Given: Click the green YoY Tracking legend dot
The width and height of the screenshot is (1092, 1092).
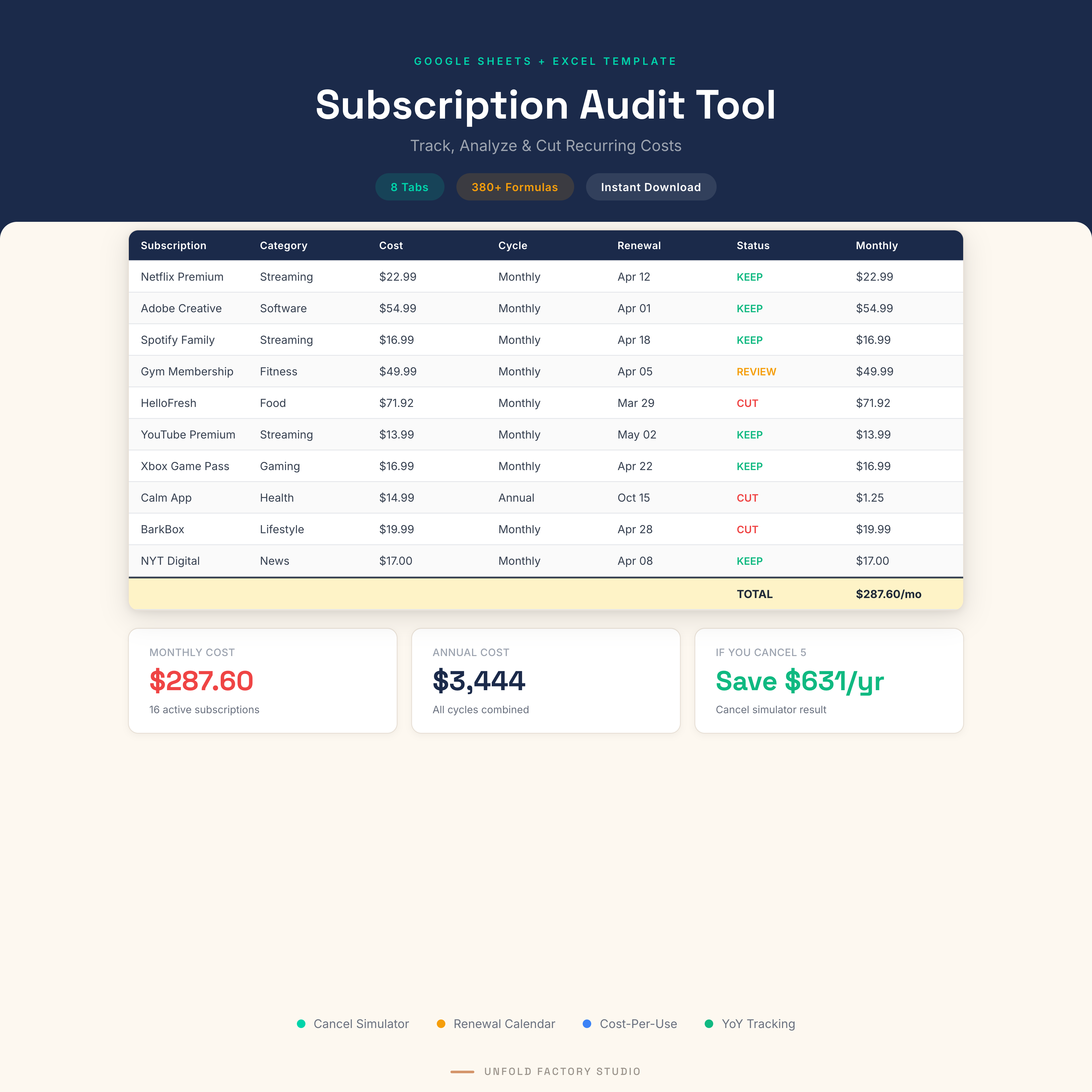Looking at the screenshot, I should point(709,1024).
